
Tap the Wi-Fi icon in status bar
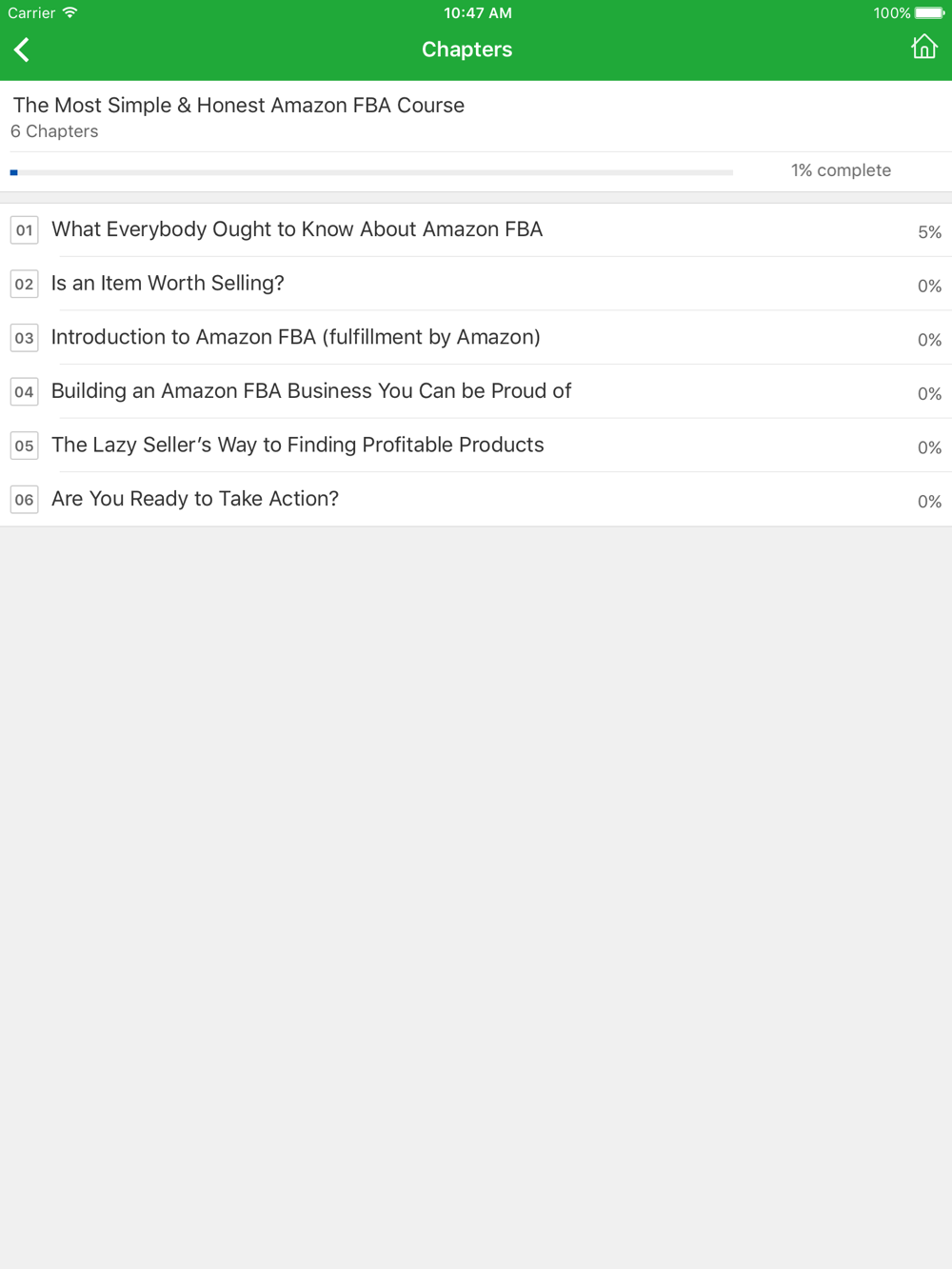click(69, 12)
